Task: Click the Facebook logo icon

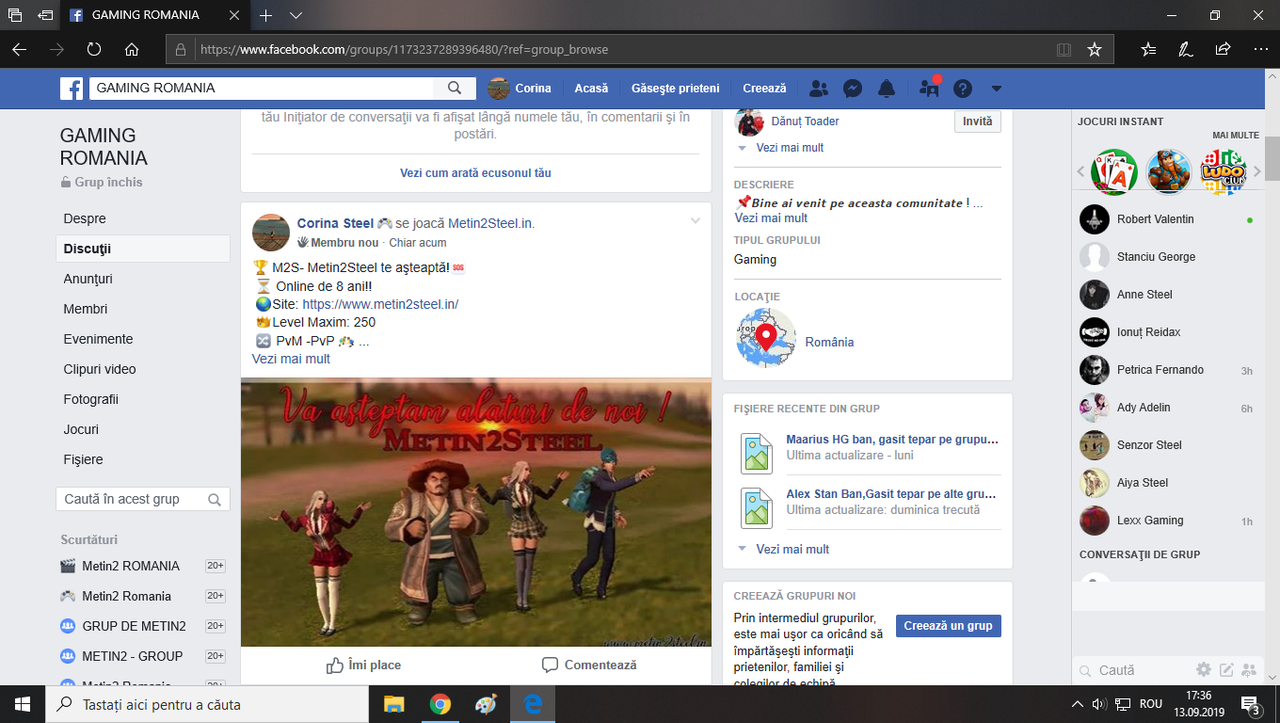Action: pos(71,88)
